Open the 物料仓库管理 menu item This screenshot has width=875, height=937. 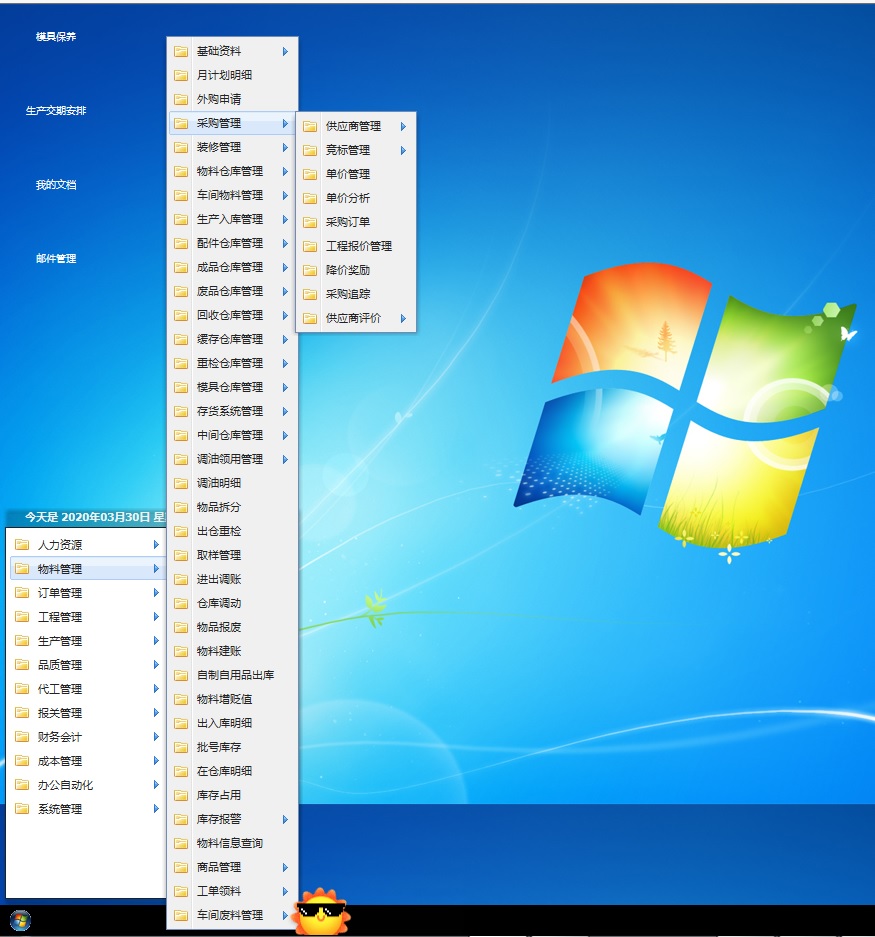(x=232, y=172)
